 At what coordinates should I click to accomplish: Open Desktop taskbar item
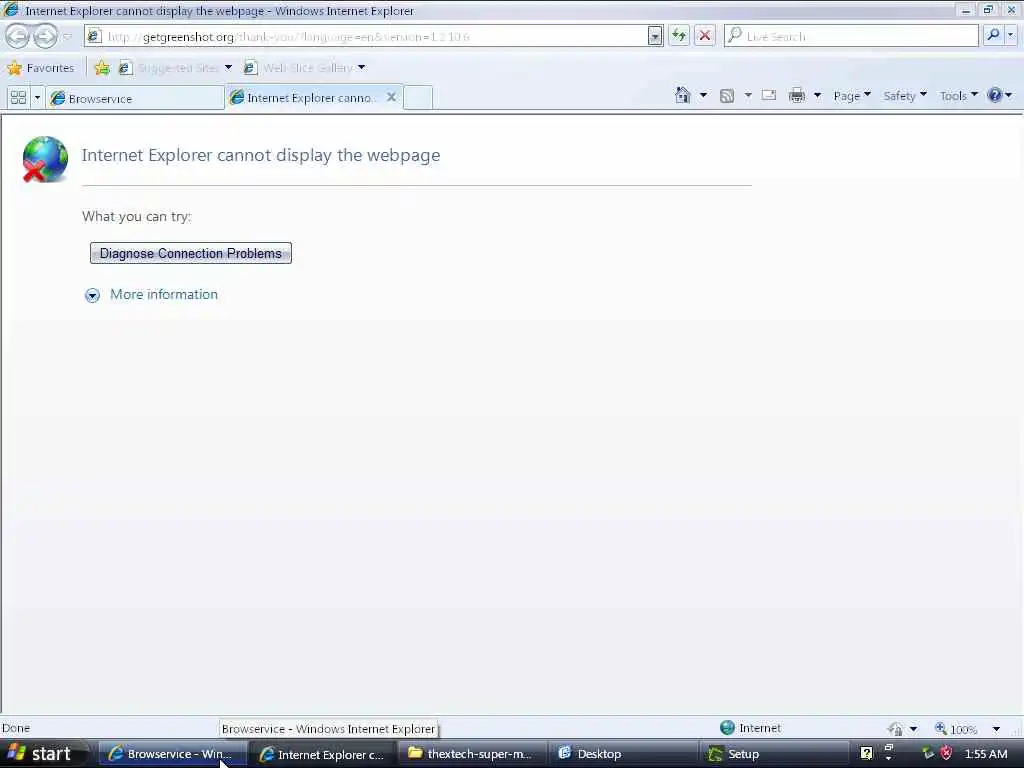point(621,754)
